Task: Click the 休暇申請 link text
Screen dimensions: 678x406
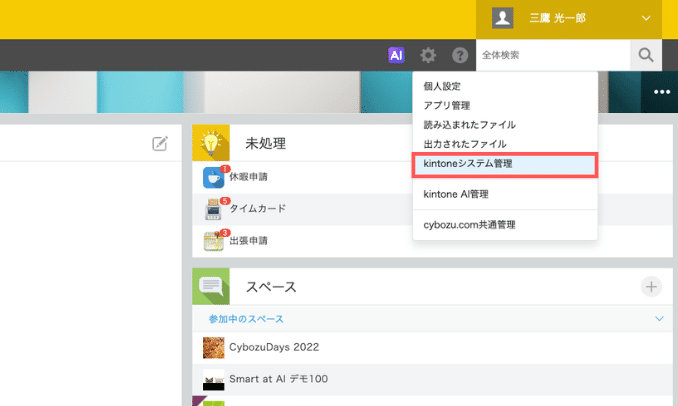Action: [x=248, y=177]
